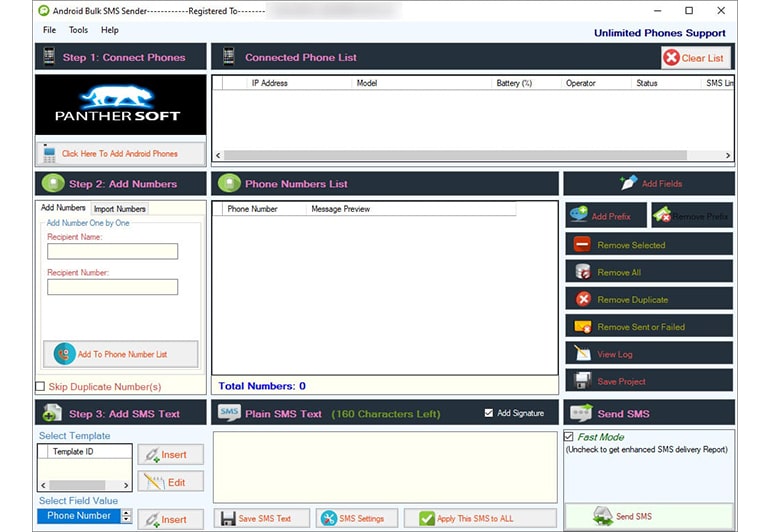Open the File menu
The image size is (770, 532).
pos(49,30)
